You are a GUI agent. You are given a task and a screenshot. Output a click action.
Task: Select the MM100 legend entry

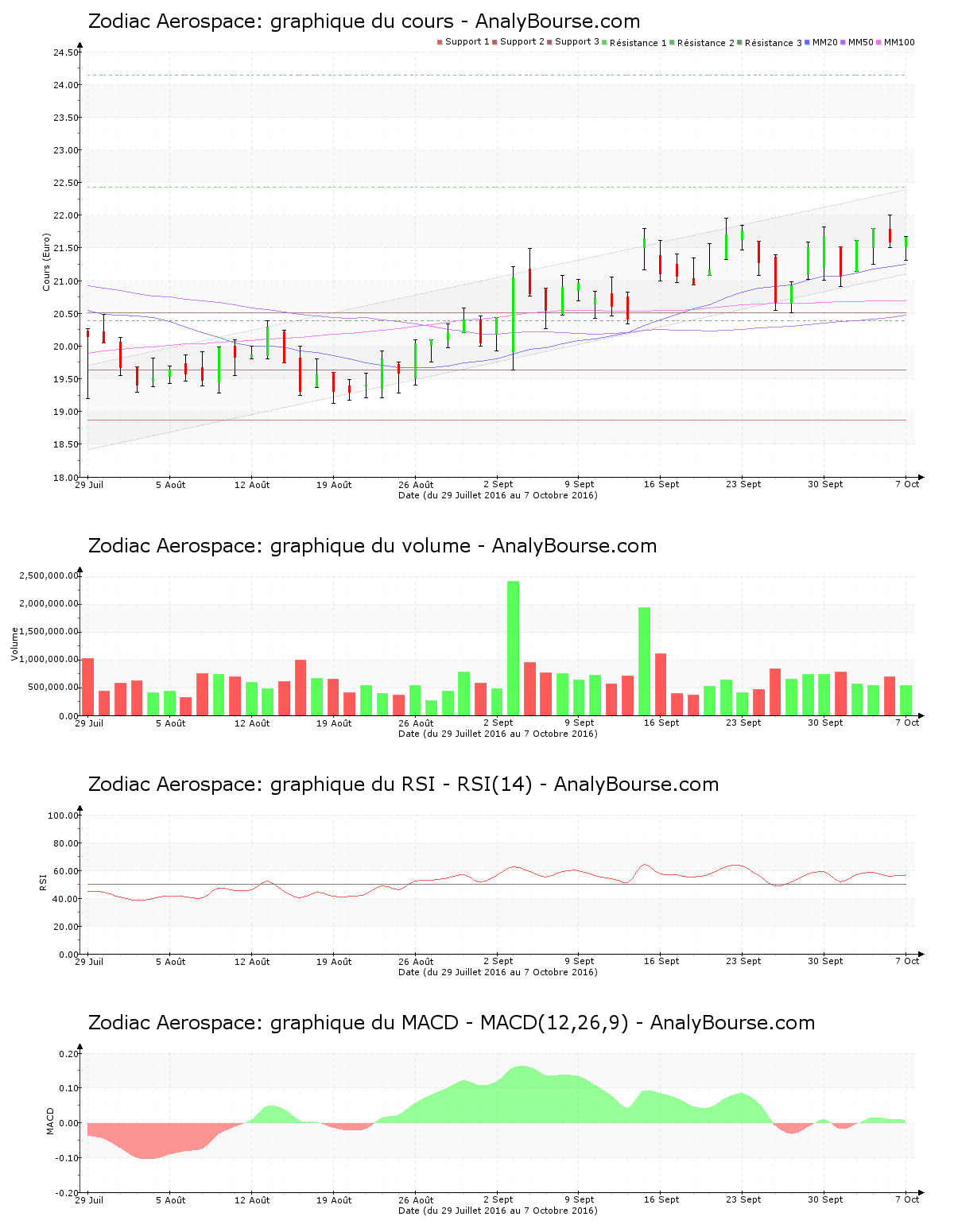click(x=896, y=42)
